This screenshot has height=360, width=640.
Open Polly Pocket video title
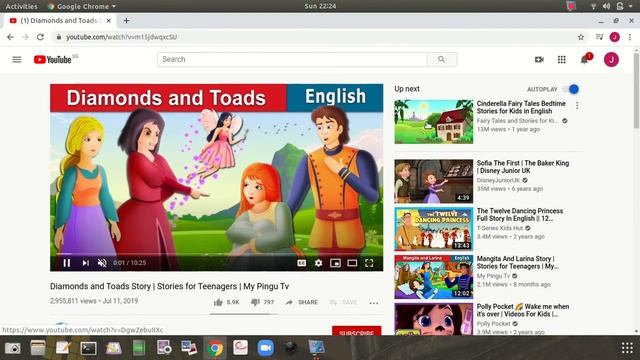pos(522,310)
